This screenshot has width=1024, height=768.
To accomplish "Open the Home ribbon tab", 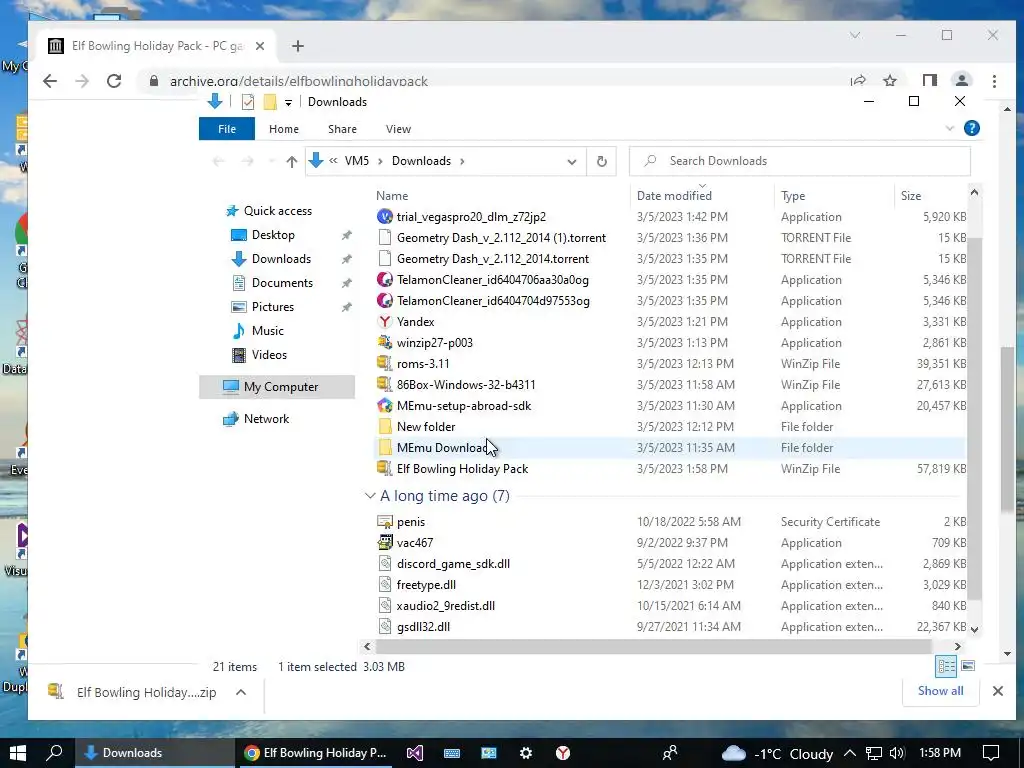I will 283,129.
